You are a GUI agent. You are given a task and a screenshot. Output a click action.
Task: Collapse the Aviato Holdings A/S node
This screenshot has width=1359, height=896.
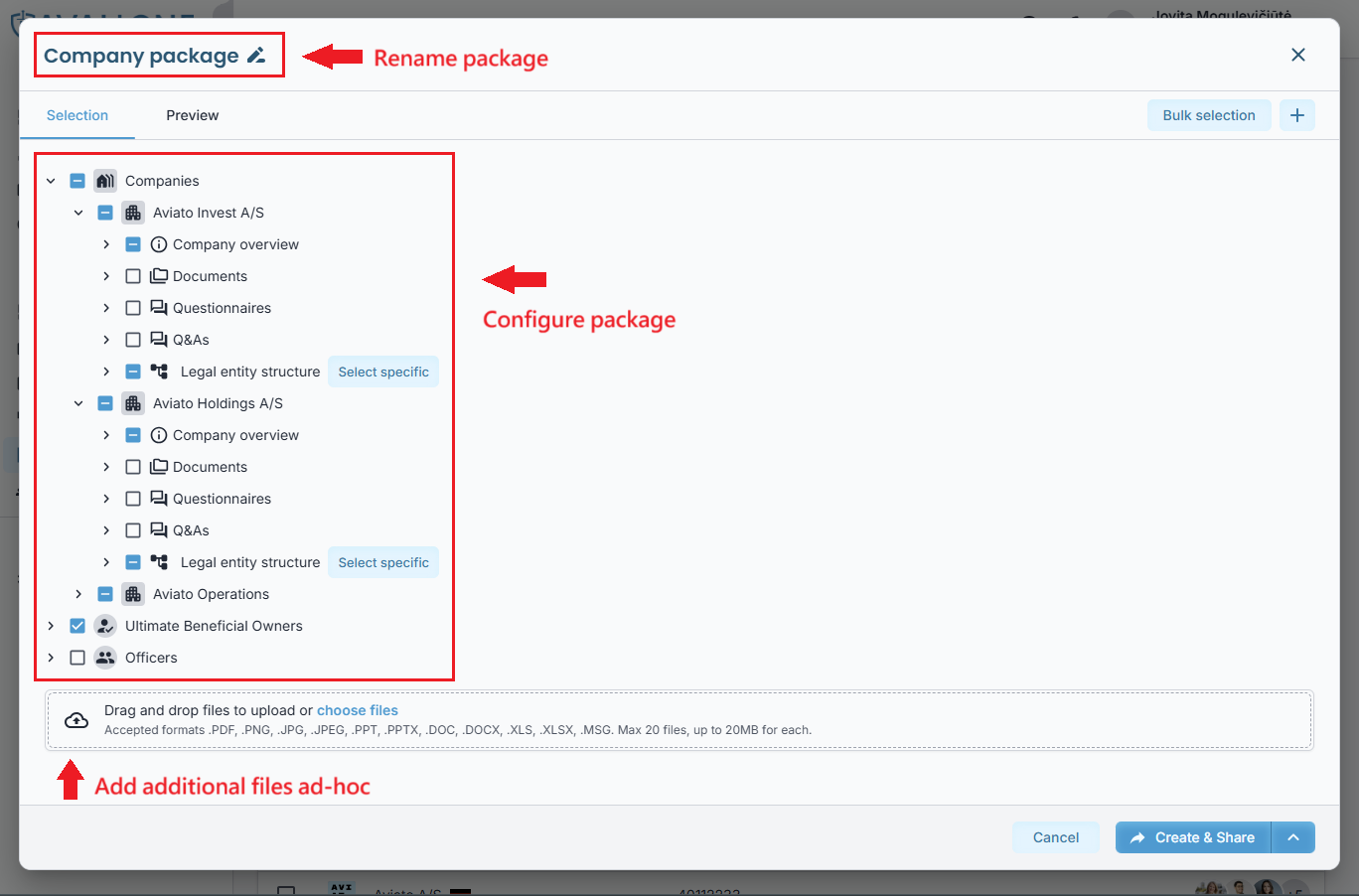78,403
